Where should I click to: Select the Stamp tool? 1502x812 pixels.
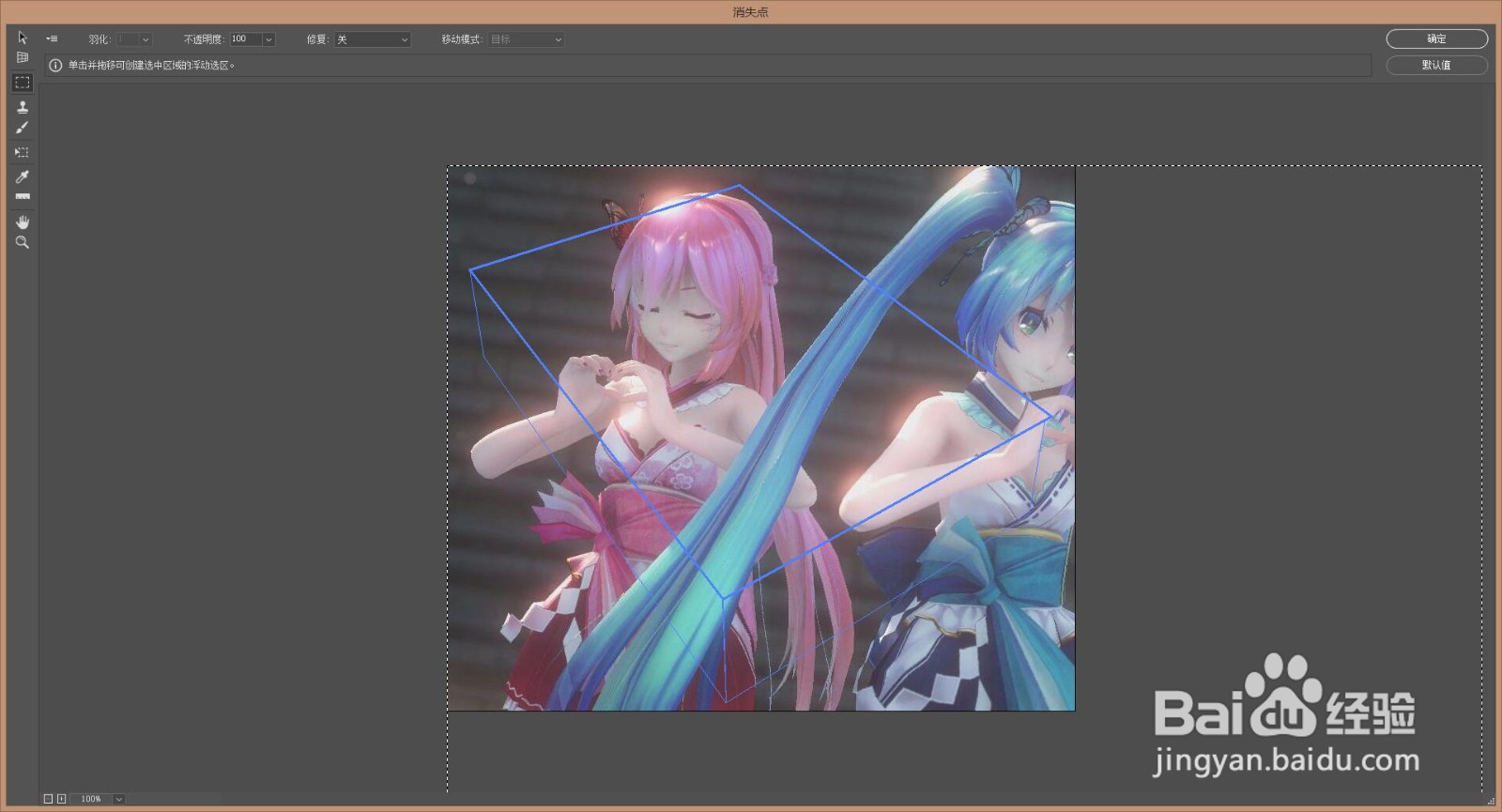[23, 107]
